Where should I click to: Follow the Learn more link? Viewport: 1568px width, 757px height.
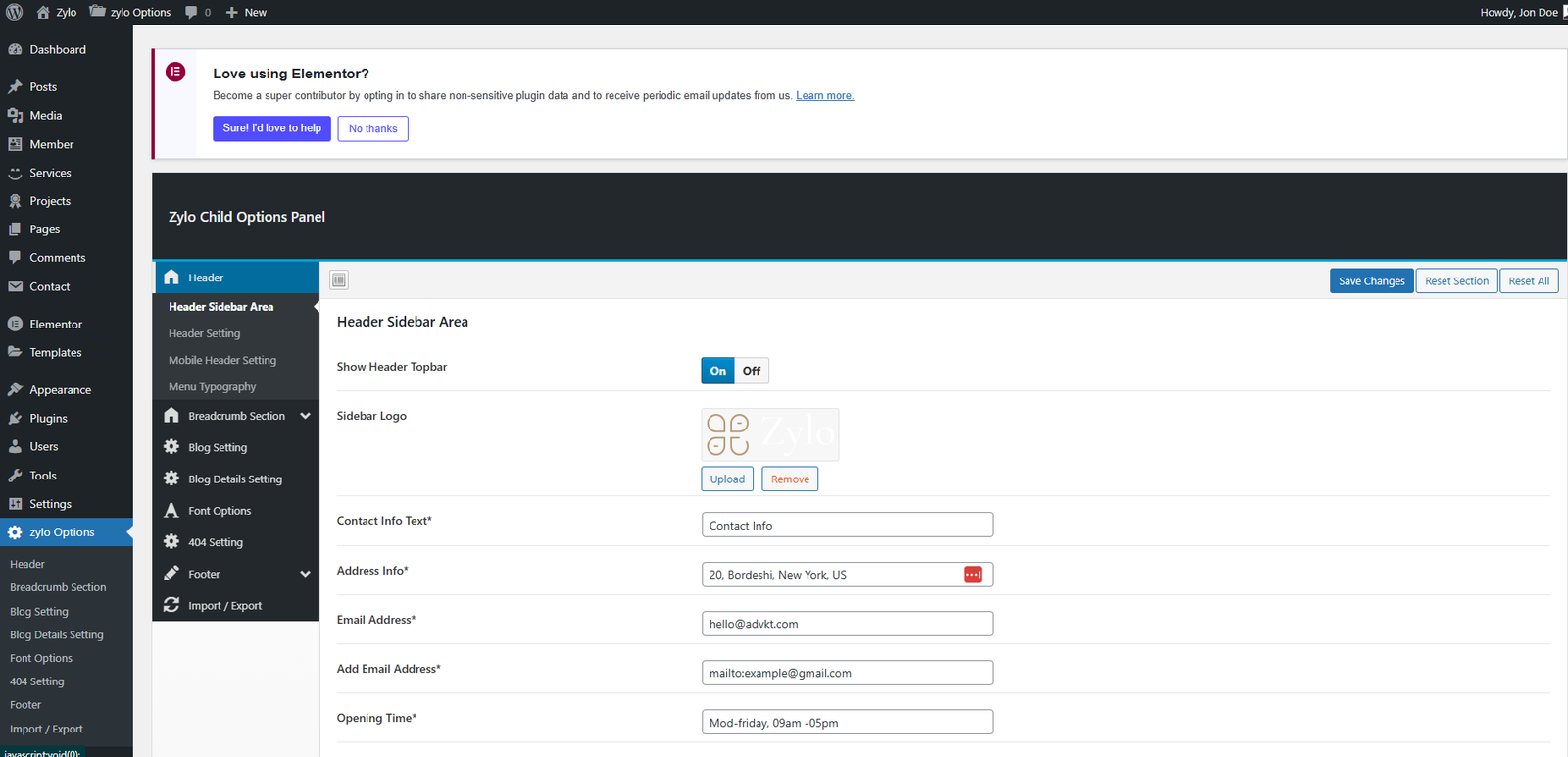[824, 96]
